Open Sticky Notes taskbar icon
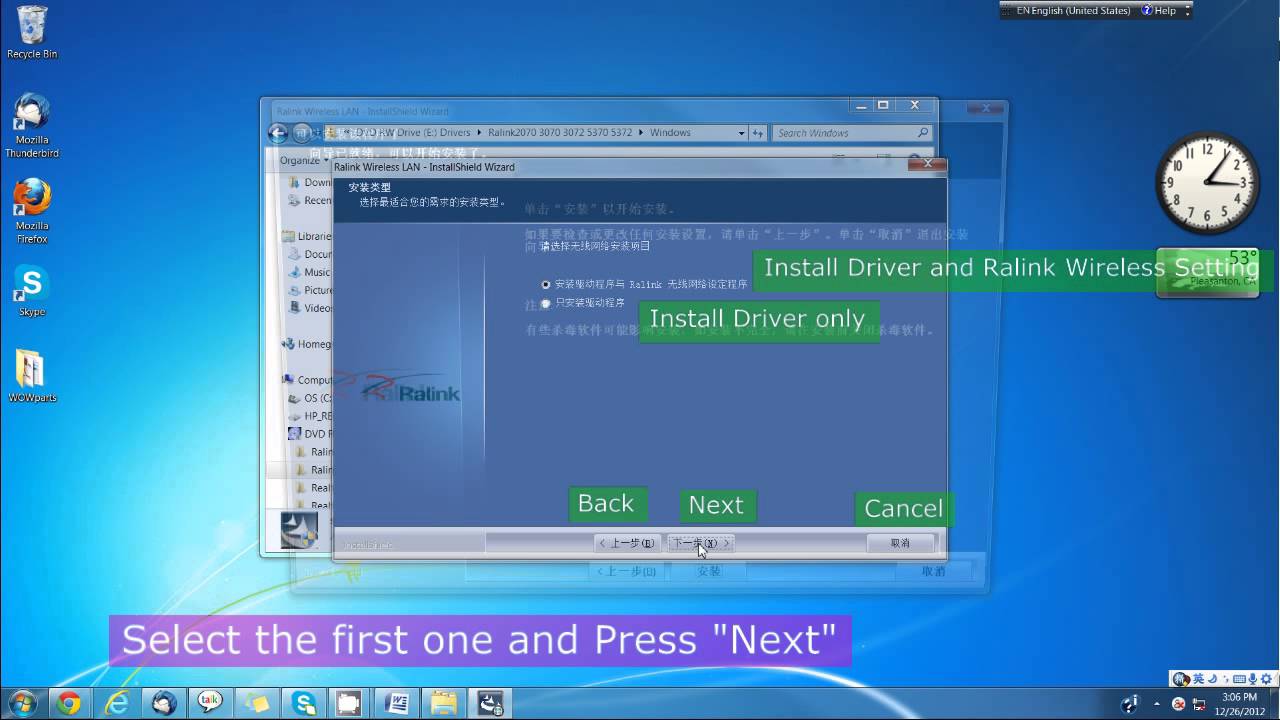Screen dimensions: 1280x720 click(256, 704)
